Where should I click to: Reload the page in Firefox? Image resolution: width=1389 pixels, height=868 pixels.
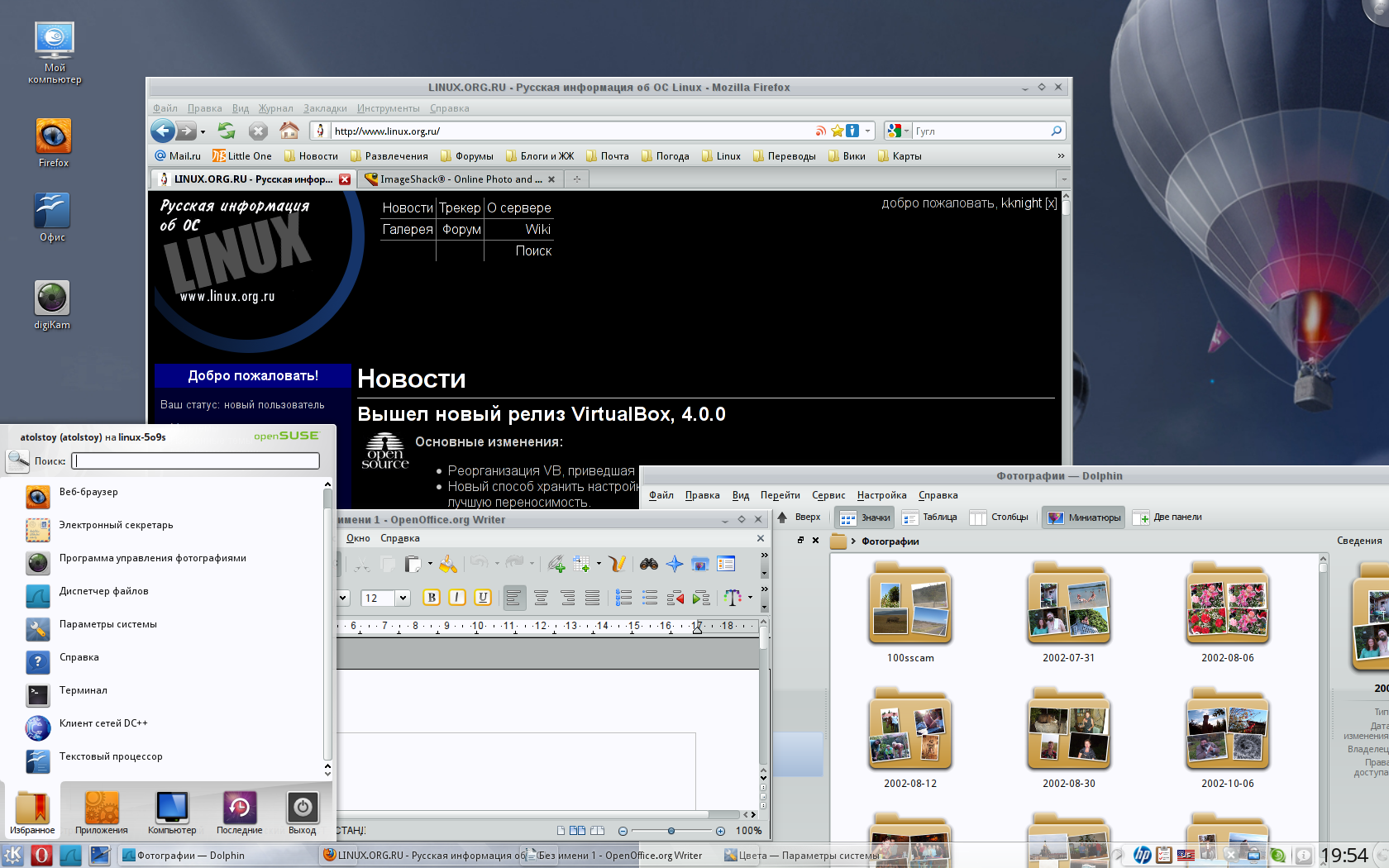coord(227,131)
